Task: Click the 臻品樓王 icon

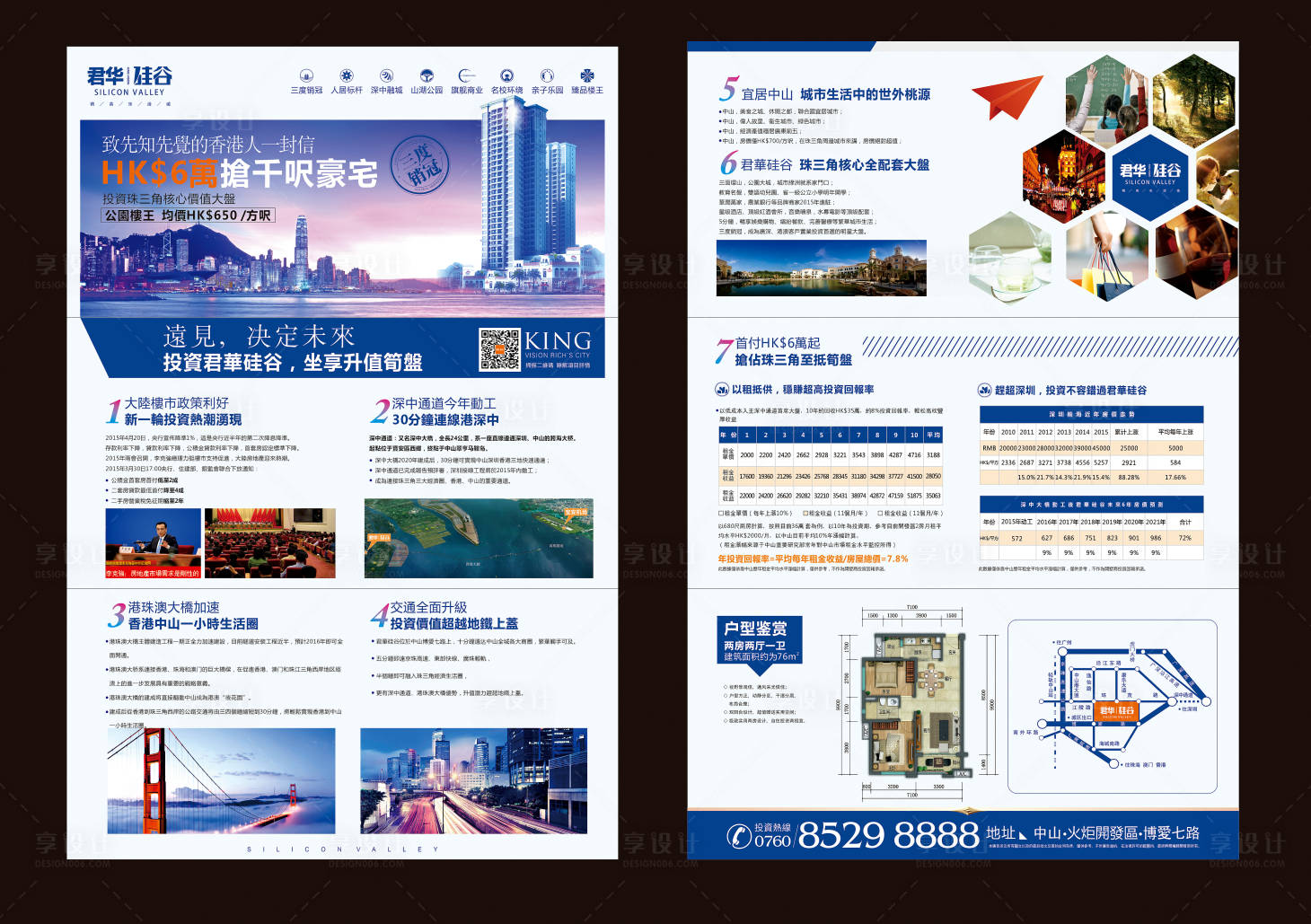Action: pos(587,75)
